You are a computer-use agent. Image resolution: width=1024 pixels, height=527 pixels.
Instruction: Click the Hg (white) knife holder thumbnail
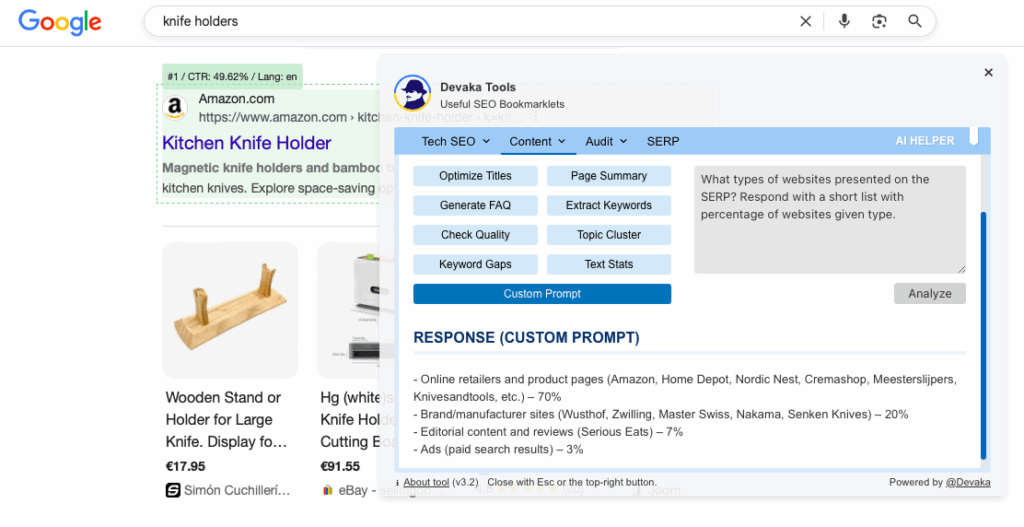point(348,310)
